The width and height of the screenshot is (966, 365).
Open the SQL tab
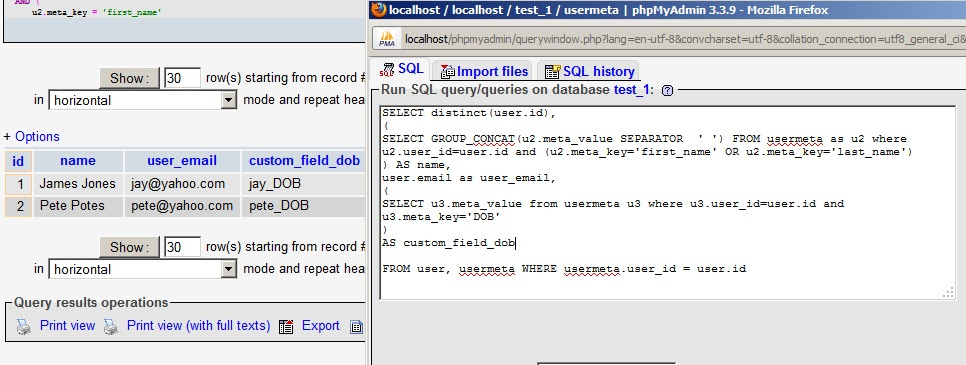402,70
